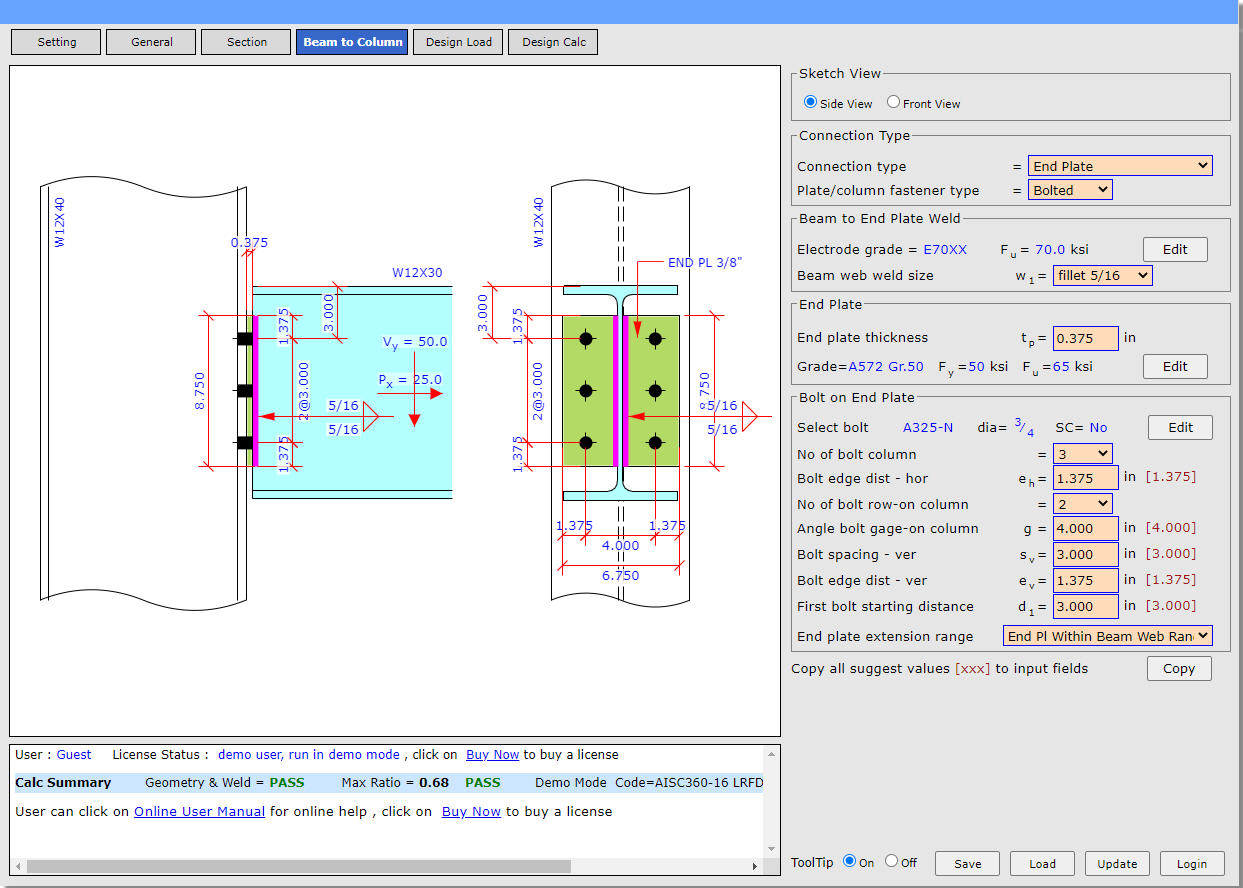Enable ToolTip On option
This screenshot has height=888, width=1243.
click(x=850, y=861)
